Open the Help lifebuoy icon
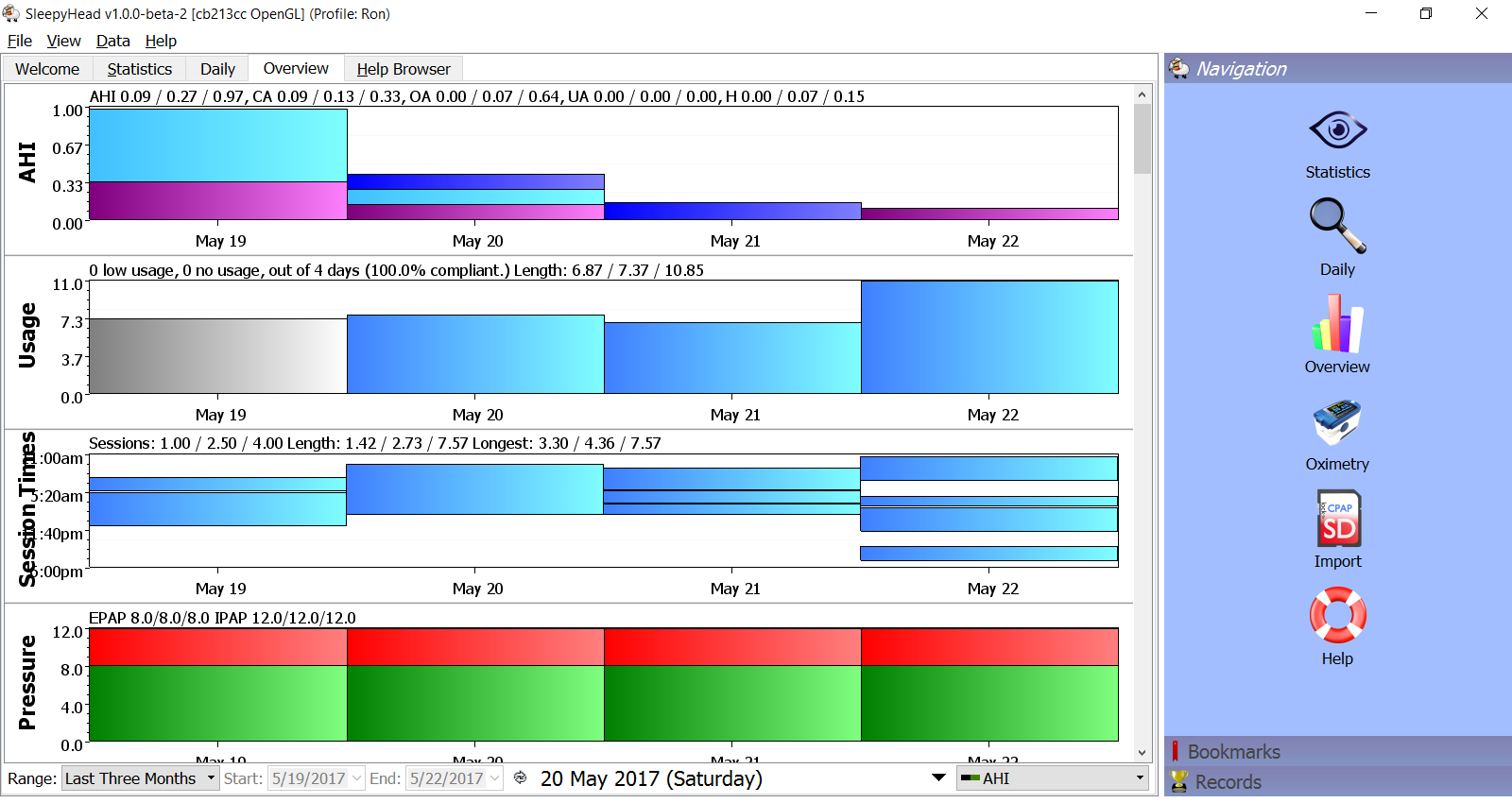Viewport: 1512px width, 803px height. (1337, 615)
